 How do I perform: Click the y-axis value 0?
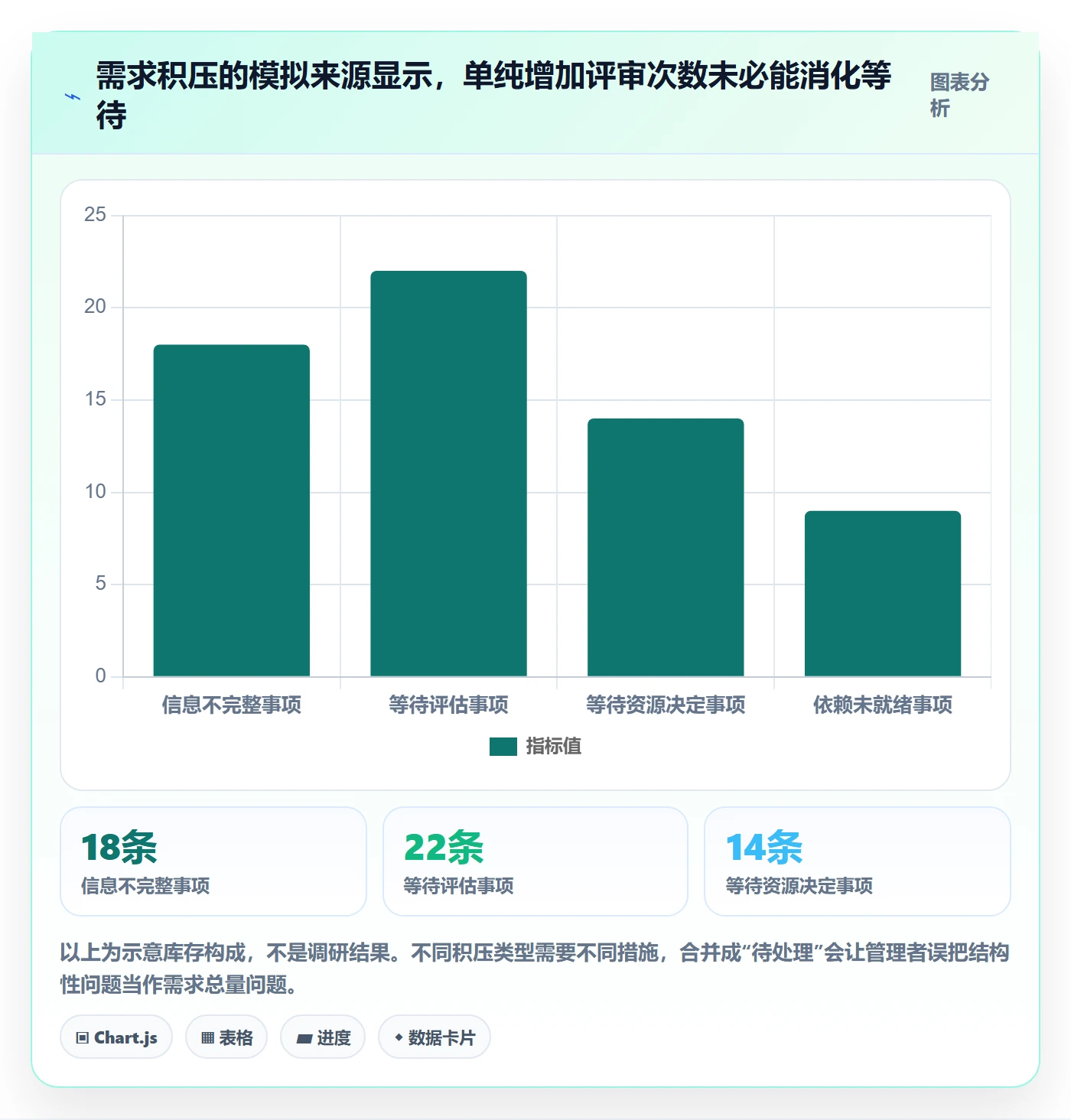point(100,676)
